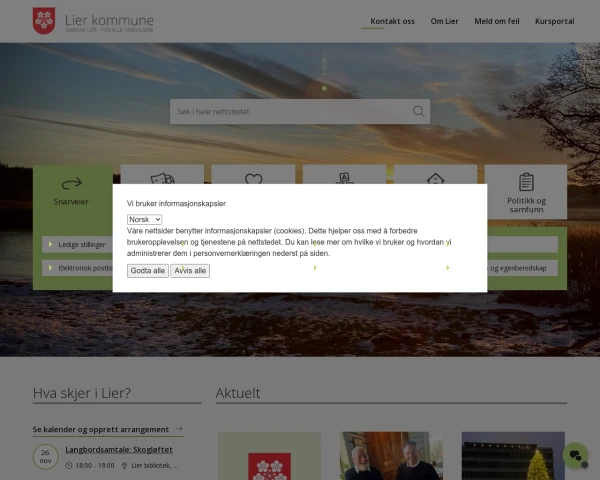
Task: Open Langbordsamtale: Skogløftet event link
Action: click(x=119, y=449)
